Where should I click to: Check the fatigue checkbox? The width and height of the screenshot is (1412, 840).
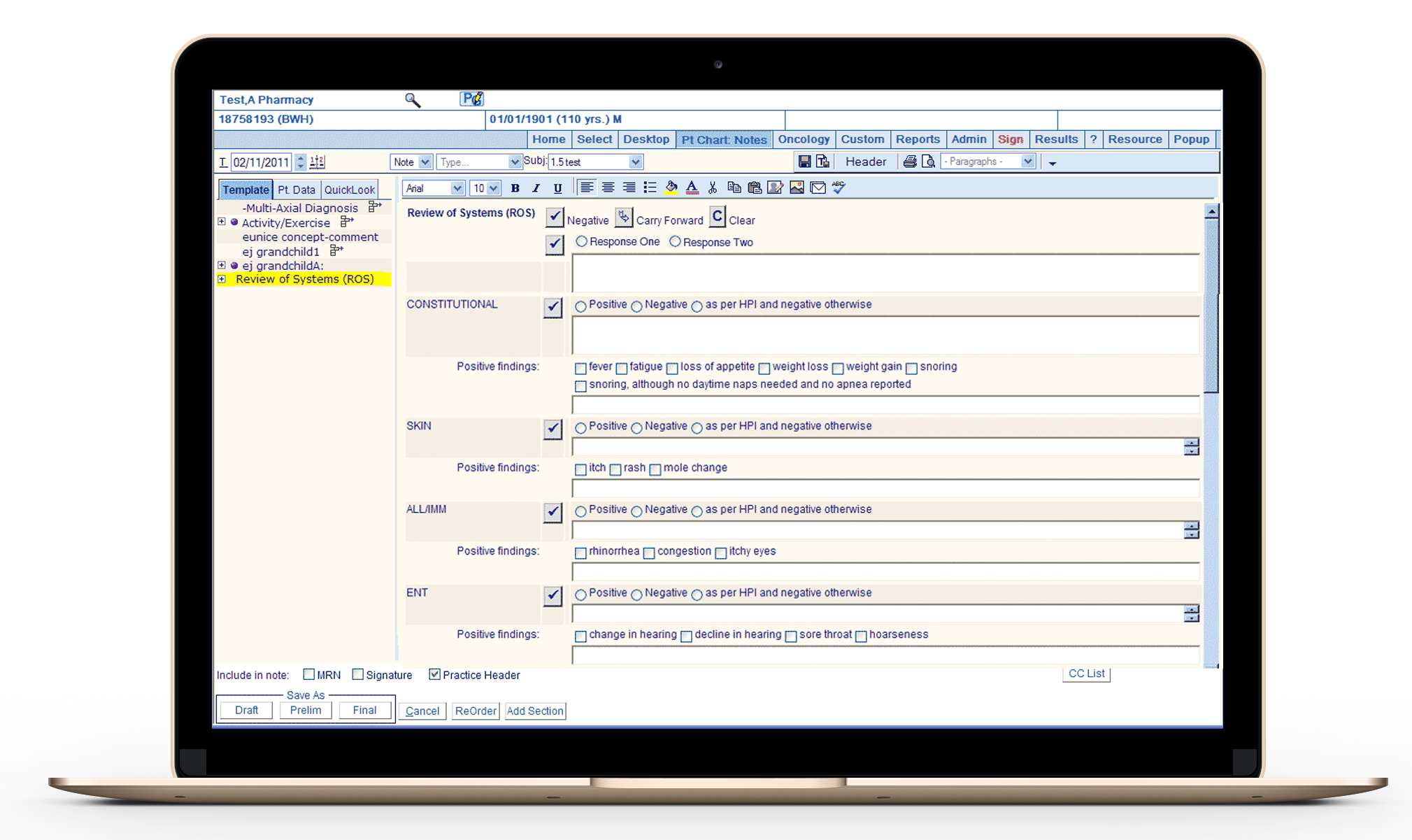tap(622, 368)
